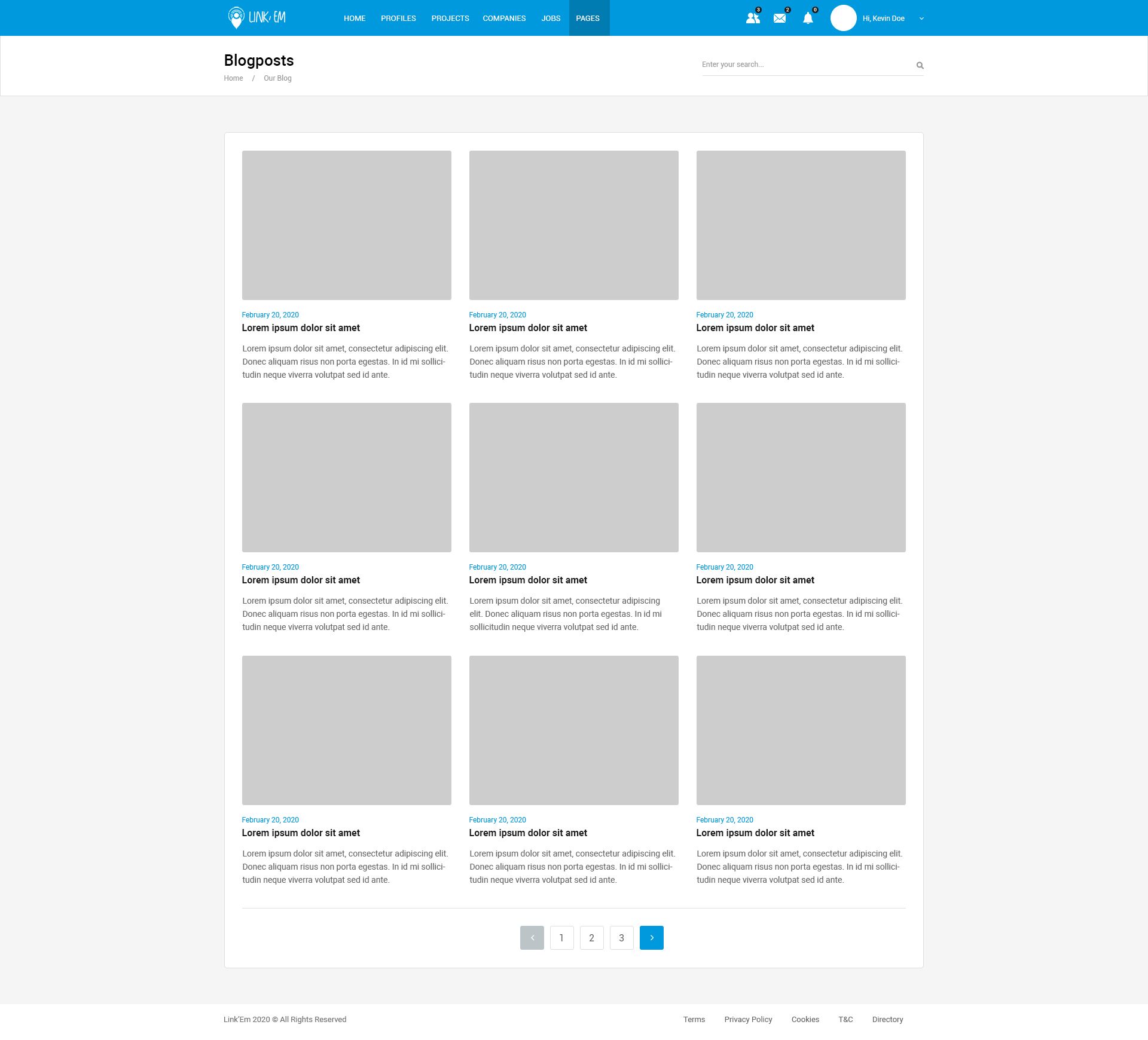Go to next page arrow
Screen dimensions: 1148x1040
[651, 937]
